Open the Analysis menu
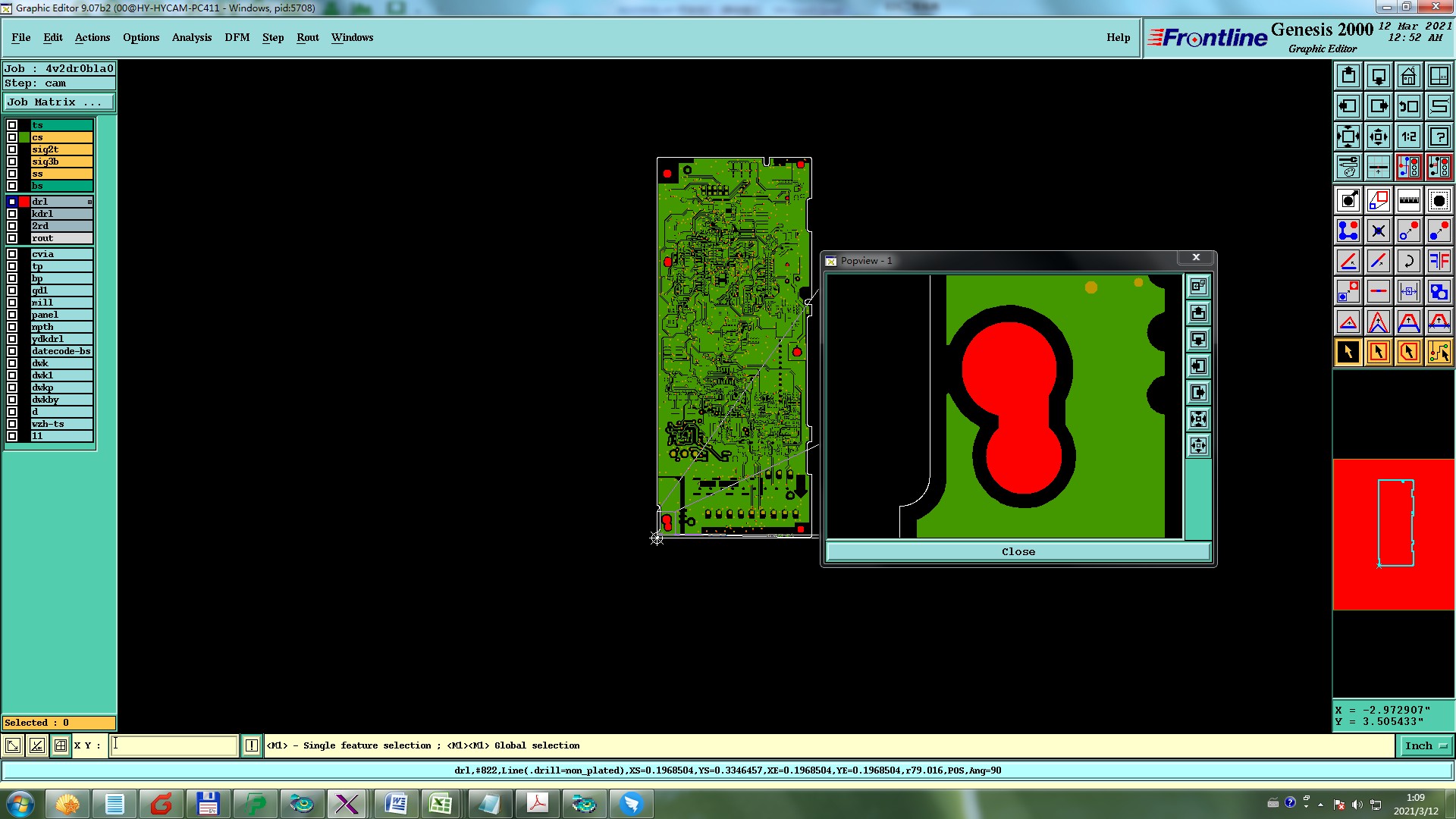The height and width of the screenshot is (819, 1456). click(x=191, y=37)
